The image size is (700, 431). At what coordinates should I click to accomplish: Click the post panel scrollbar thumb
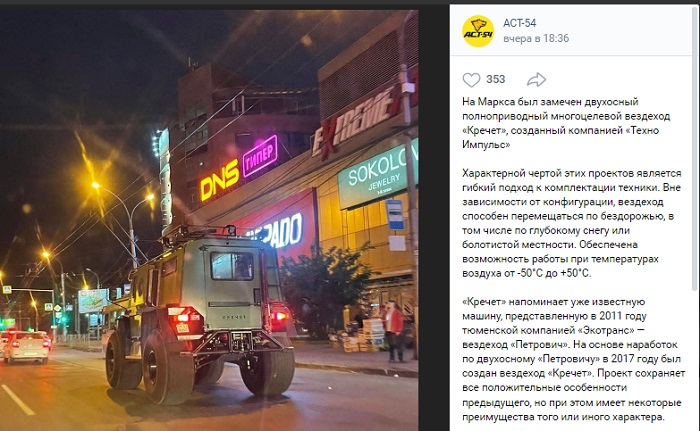pos(696,147)
